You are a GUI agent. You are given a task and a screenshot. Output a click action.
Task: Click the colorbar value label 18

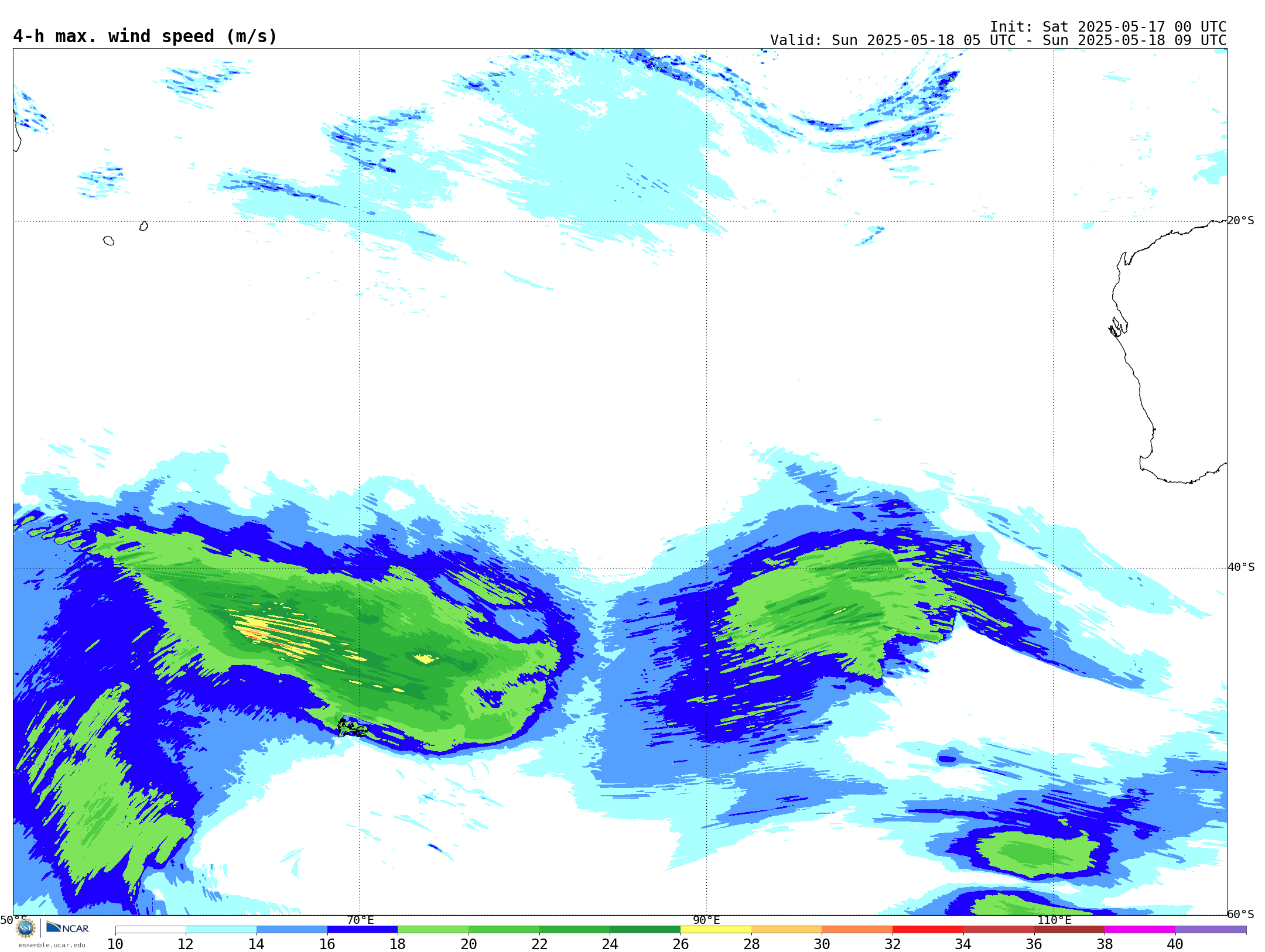[398, 944]
